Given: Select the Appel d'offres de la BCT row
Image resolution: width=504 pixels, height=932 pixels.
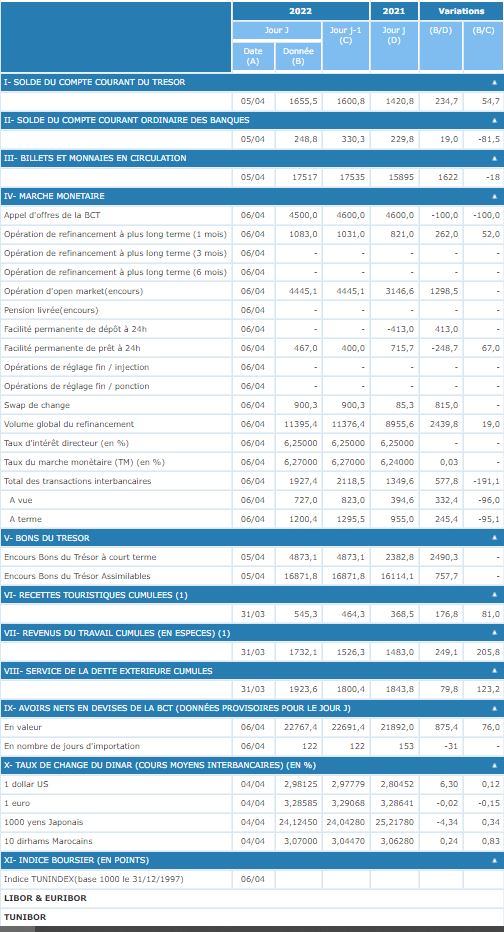Looking at the screenshot, I should (x=252, y=215).
